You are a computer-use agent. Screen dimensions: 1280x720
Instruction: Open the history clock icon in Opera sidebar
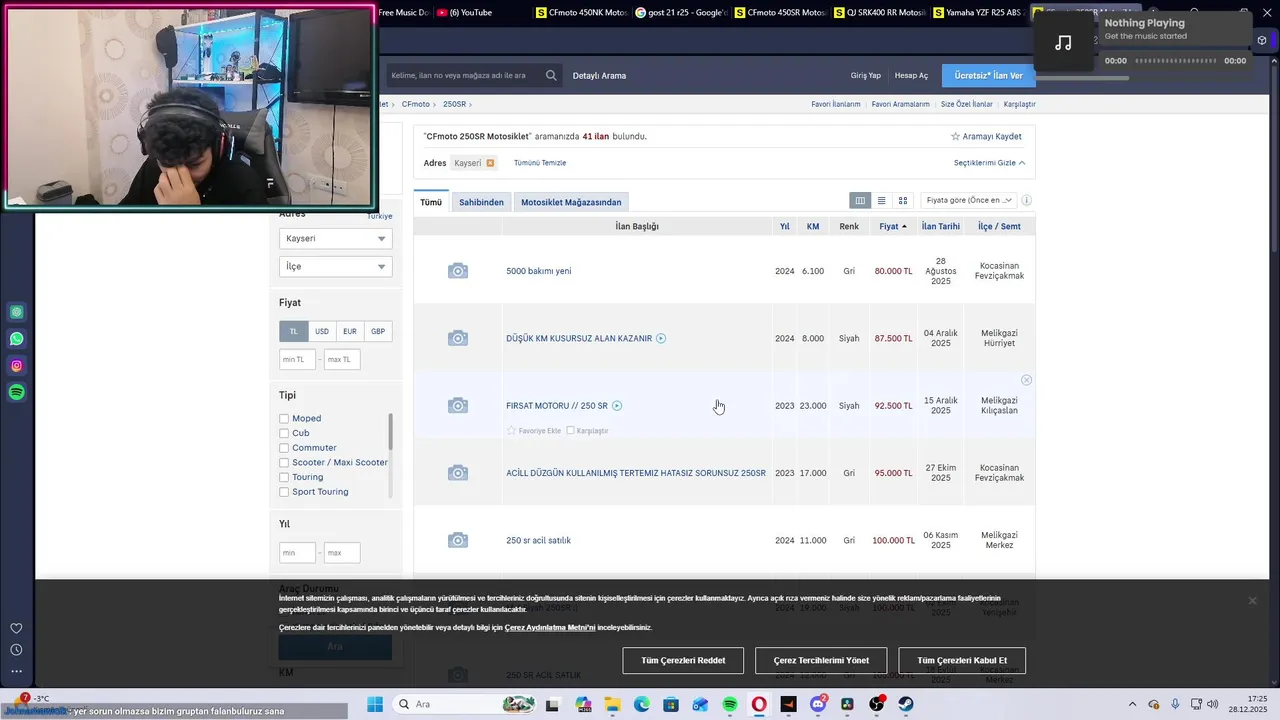16,650
